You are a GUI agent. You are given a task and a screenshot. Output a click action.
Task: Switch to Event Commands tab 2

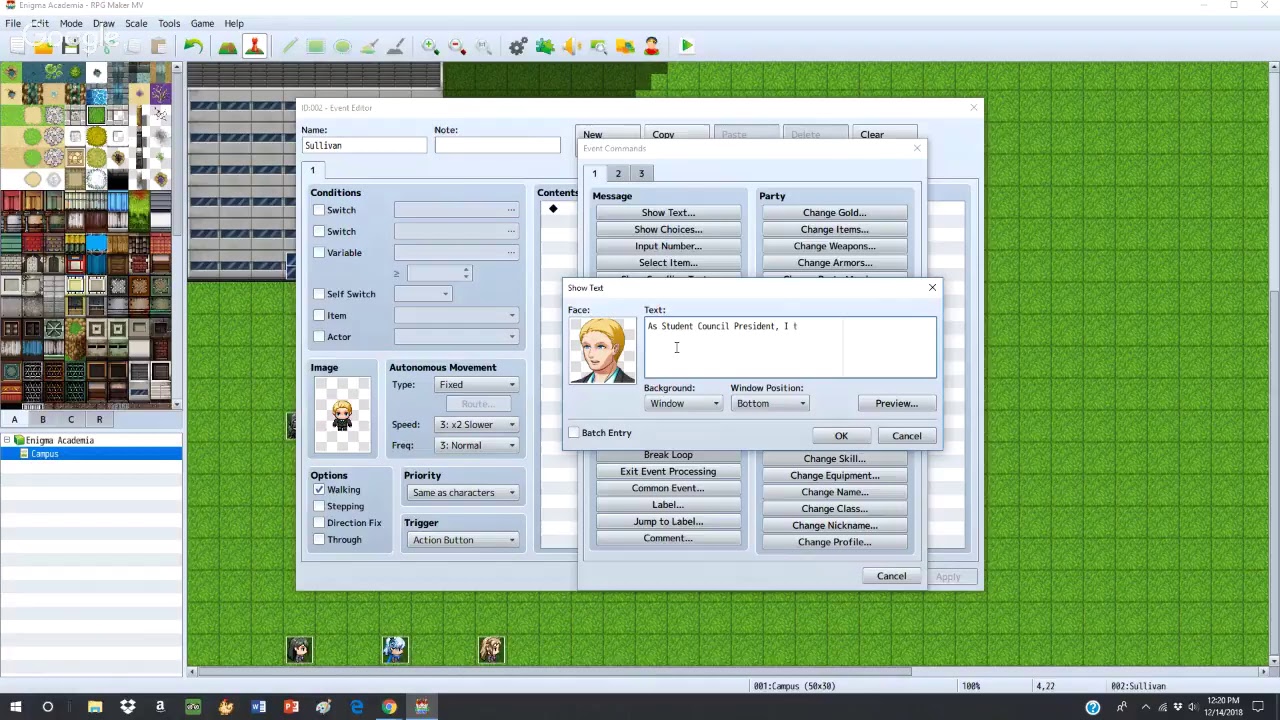coord(618,174)
